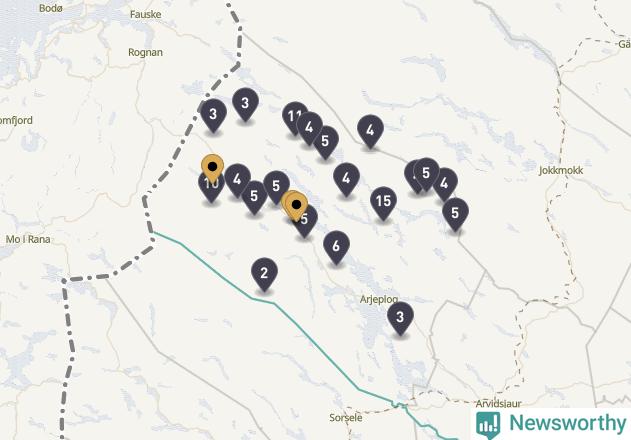
Task: Click the Newsworthy logo
Action: pos(551,424)
